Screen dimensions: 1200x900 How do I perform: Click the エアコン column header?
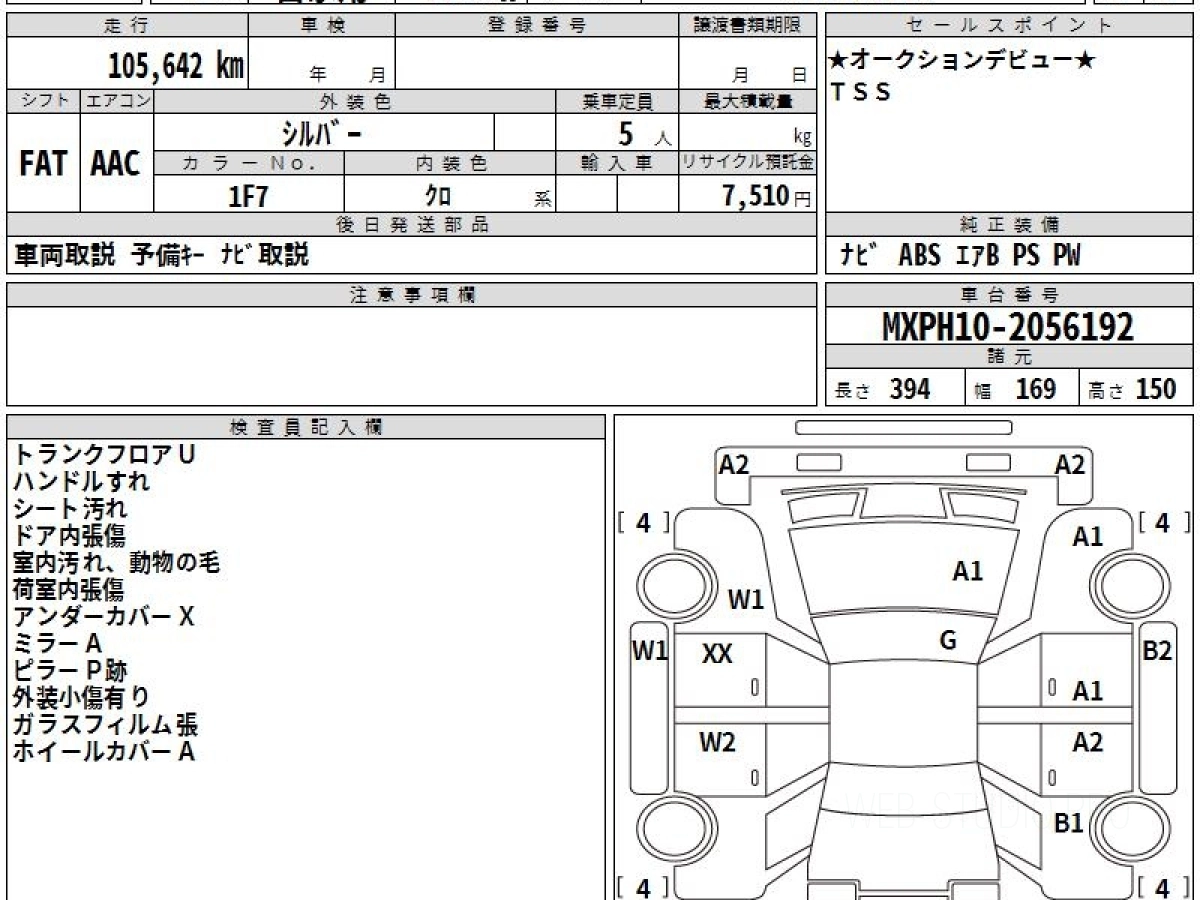click(x=116, y=101)
